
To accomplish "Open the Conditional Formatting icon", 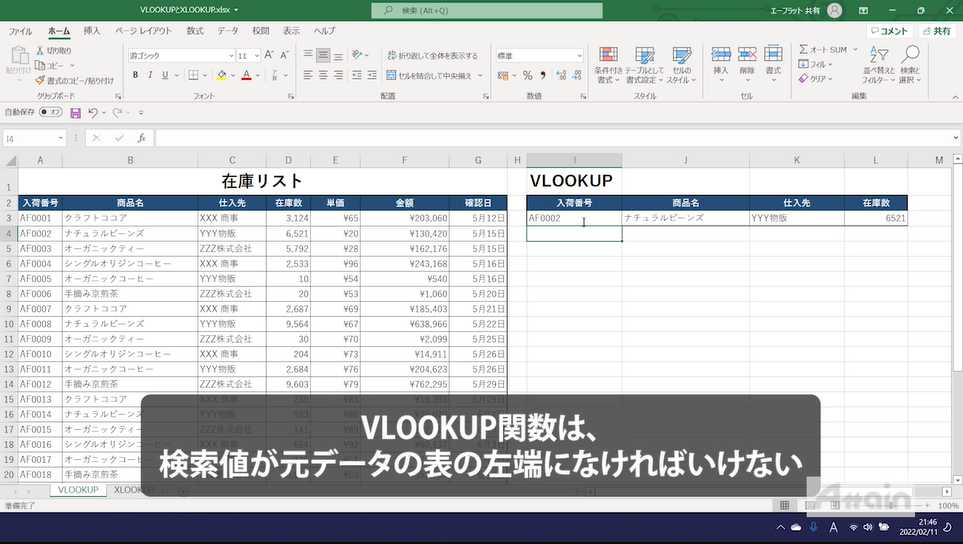I will (607, 63).
